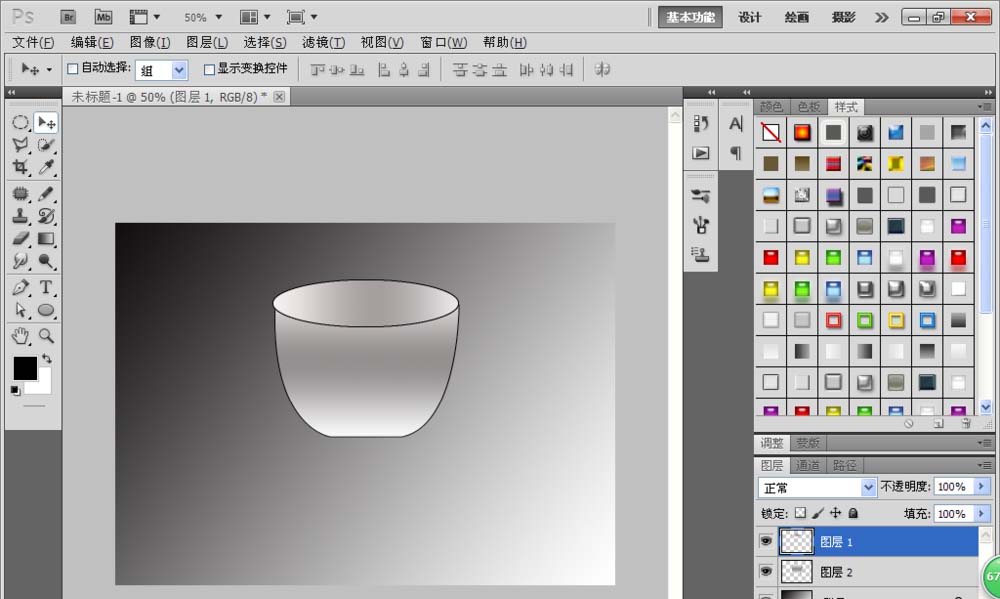Switch to the 通道 tab
The image size is (1000, 599).
[808, 464]
